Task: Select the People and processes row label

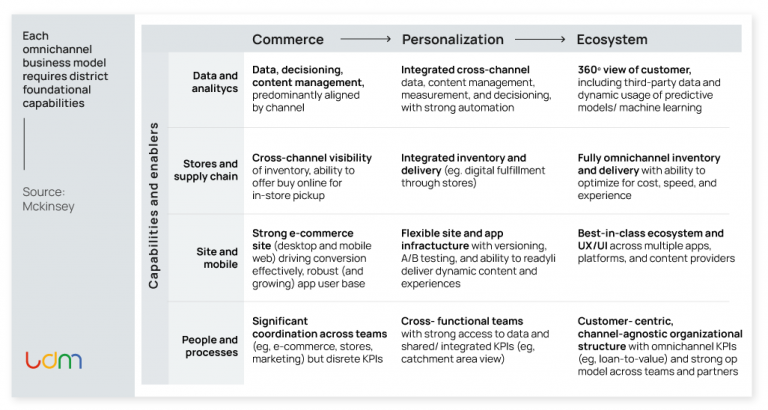Action: (210, 346)
